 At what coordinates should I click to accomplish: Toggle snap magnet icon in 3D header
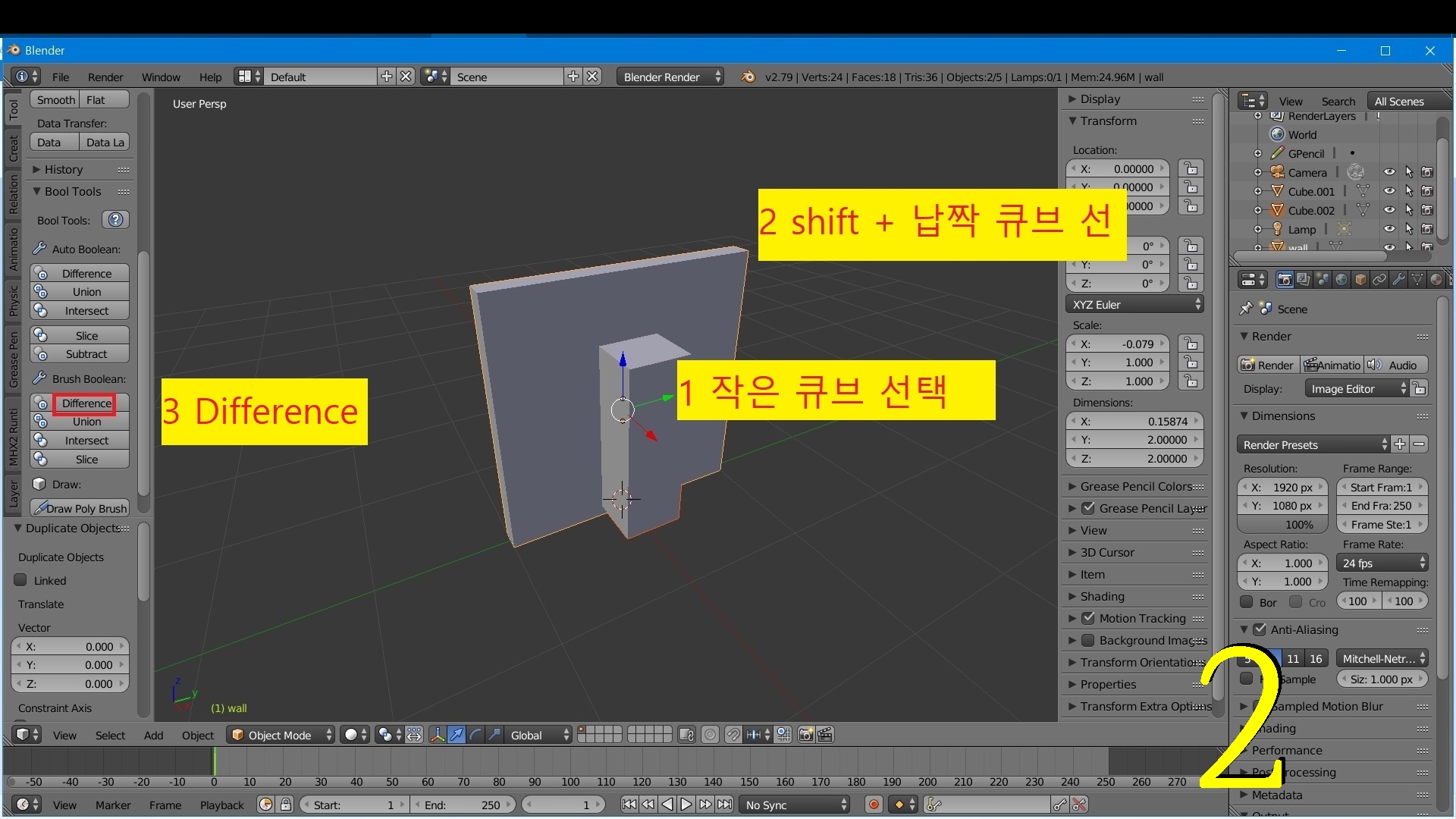733,735
